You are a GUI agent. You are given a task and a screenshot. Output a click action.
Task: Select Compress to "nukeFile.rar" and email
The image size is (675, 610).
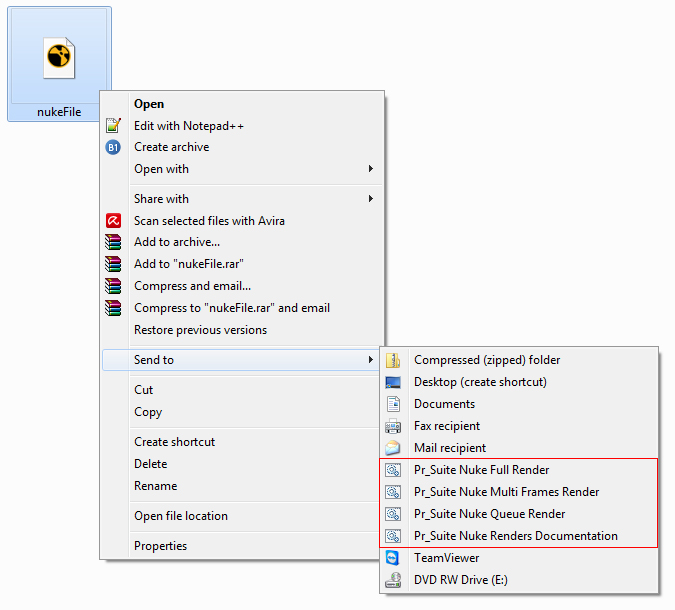(231, 308)
